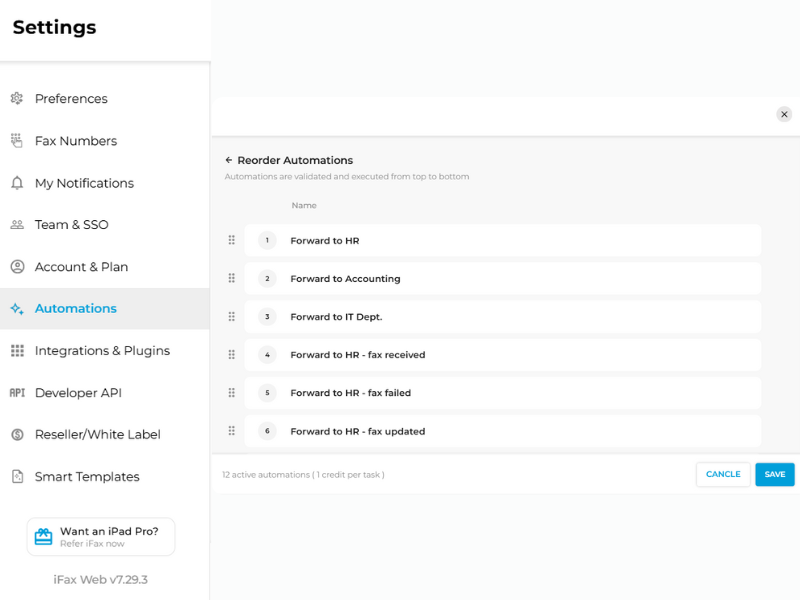This screenshot has height=600, width=800.
Task: Click the SAVE button
Action: point(774,474)
